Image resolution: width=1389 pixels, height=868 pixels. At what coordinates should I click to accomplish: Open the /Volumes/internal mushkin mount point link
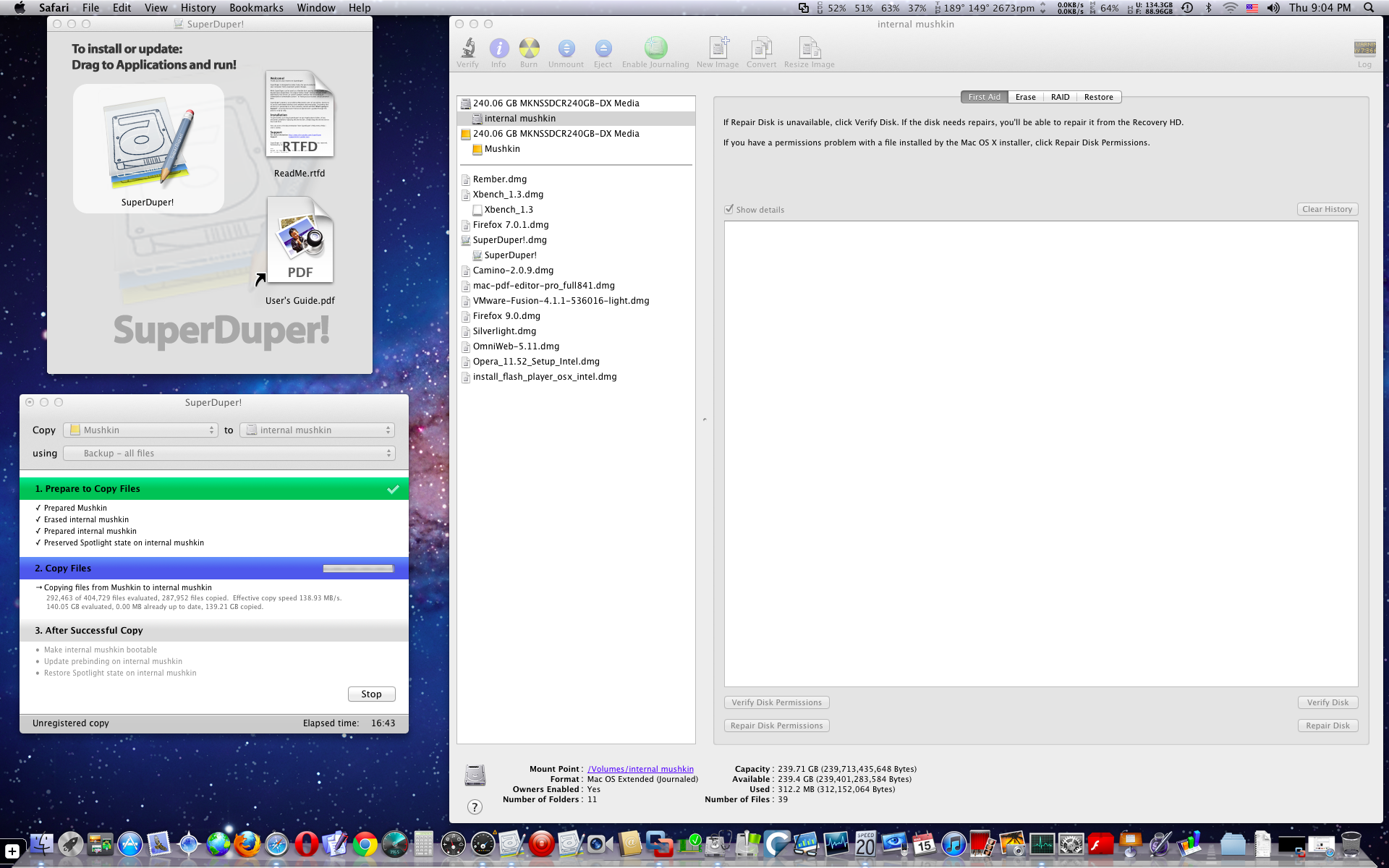click(x=640, y=769)
